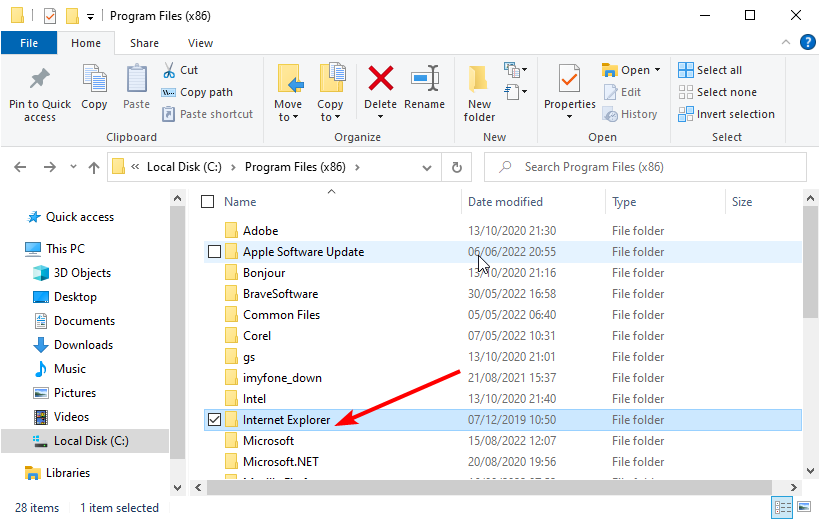This screenshot has width=820, height=520.
Task: Sort by the Size column header
Action: coord(742,202)
